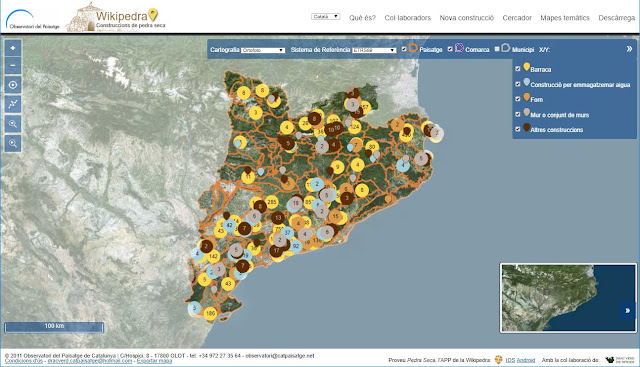This screenshot has width=640, height=367.
Task: Click the zoom out minus button
Action: 13,66
